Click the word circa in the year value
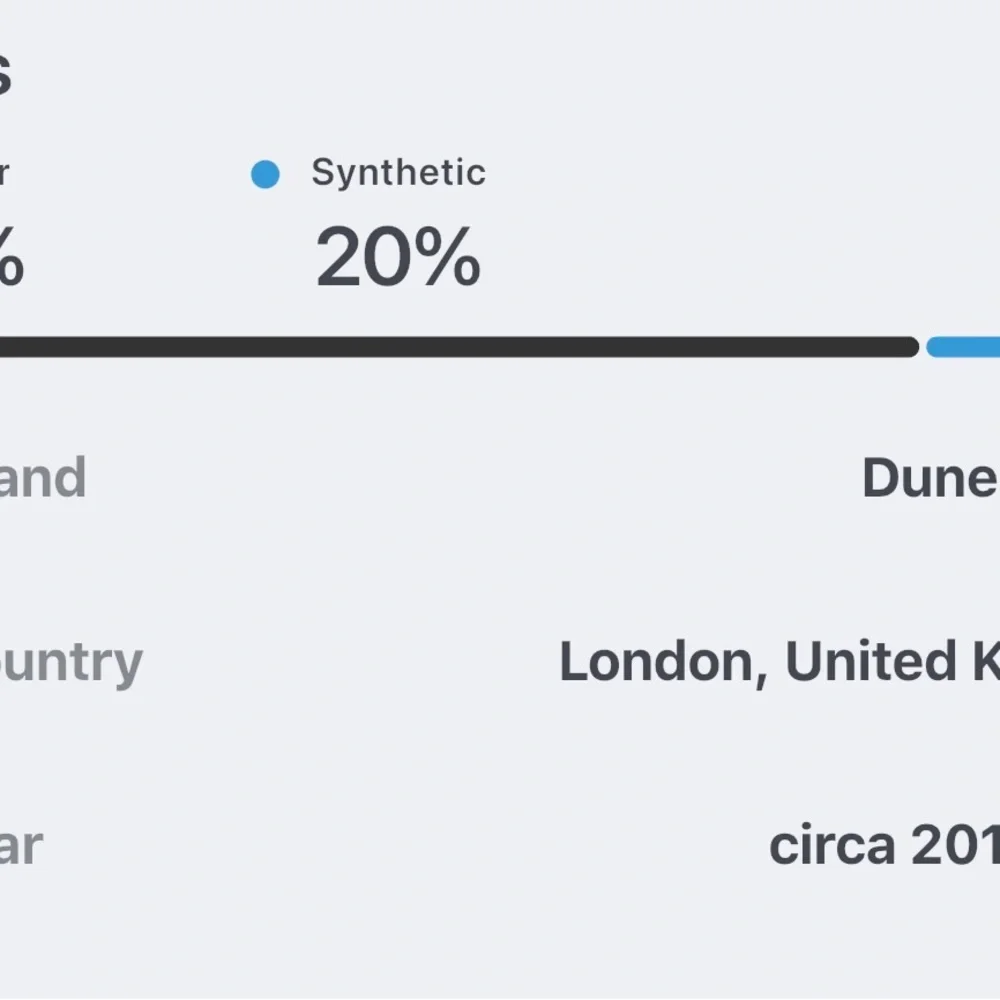Viewport: 1000px width, 1000px height. click(x=832, y=846)
